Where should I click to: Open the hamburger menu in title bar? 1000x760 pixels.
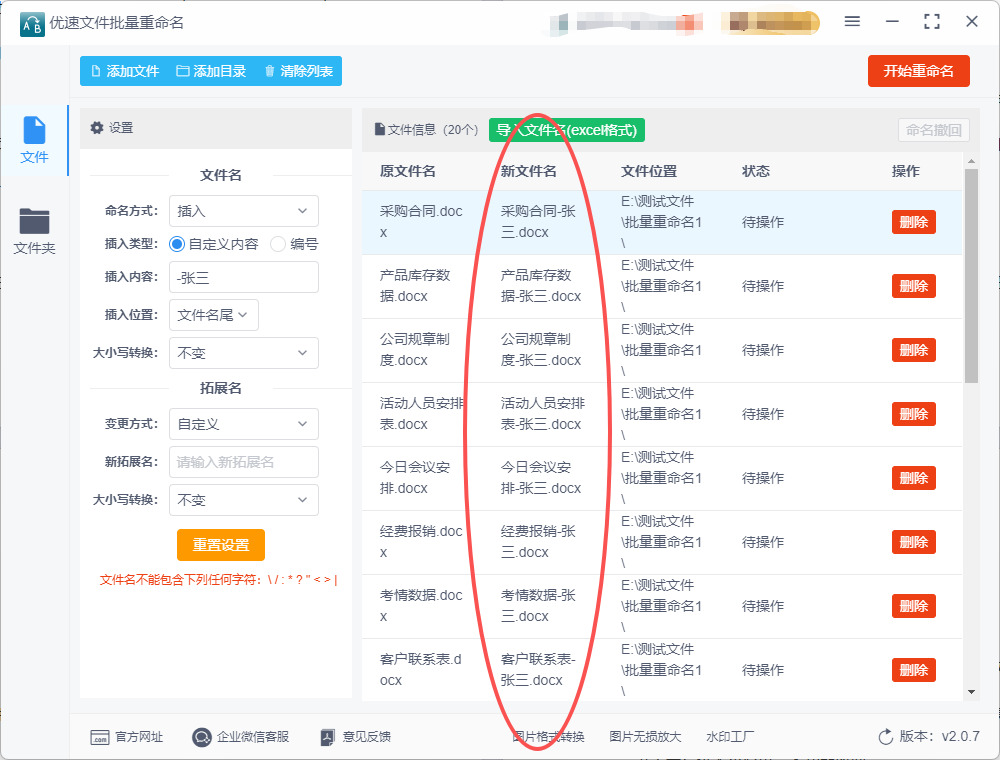click(852, 21)
